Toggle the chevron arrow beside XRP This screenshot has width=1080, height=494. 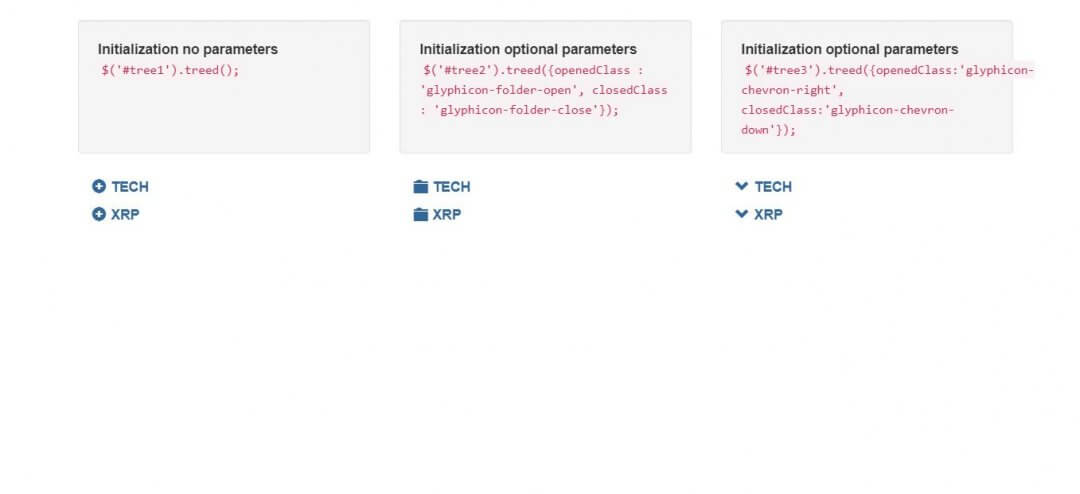click(x=742, y=214)
